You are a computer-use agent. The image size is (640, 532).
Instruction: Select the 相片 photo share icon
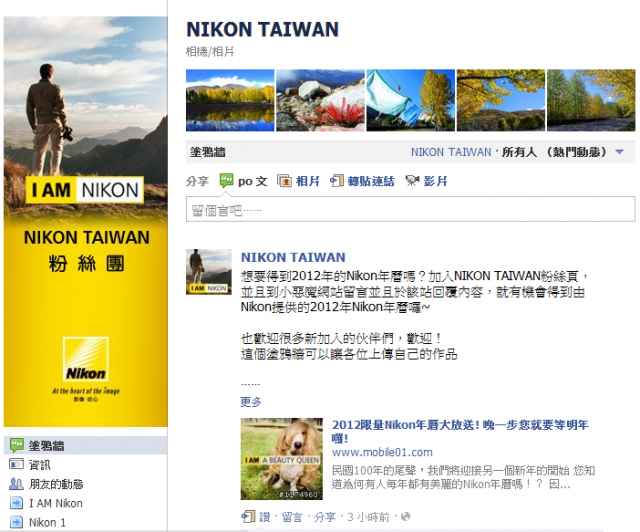pos(284,180)
